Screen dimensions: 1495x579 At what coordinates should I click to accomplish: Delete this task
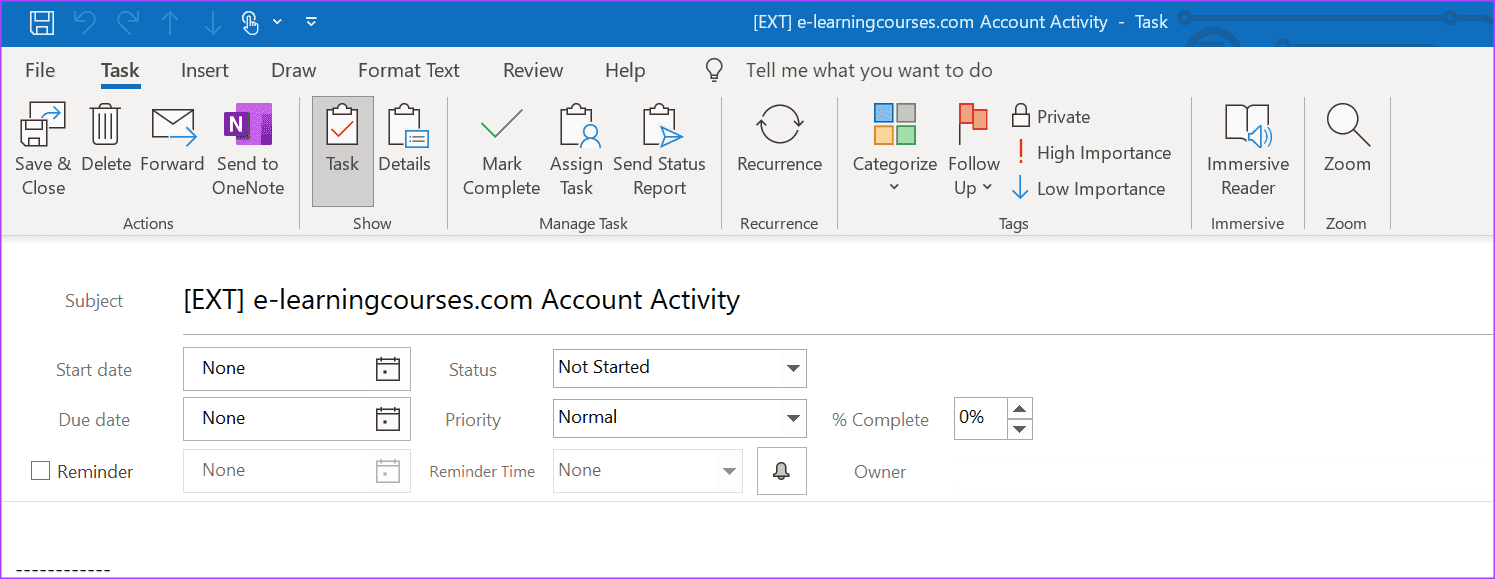(x=106, y=138)
